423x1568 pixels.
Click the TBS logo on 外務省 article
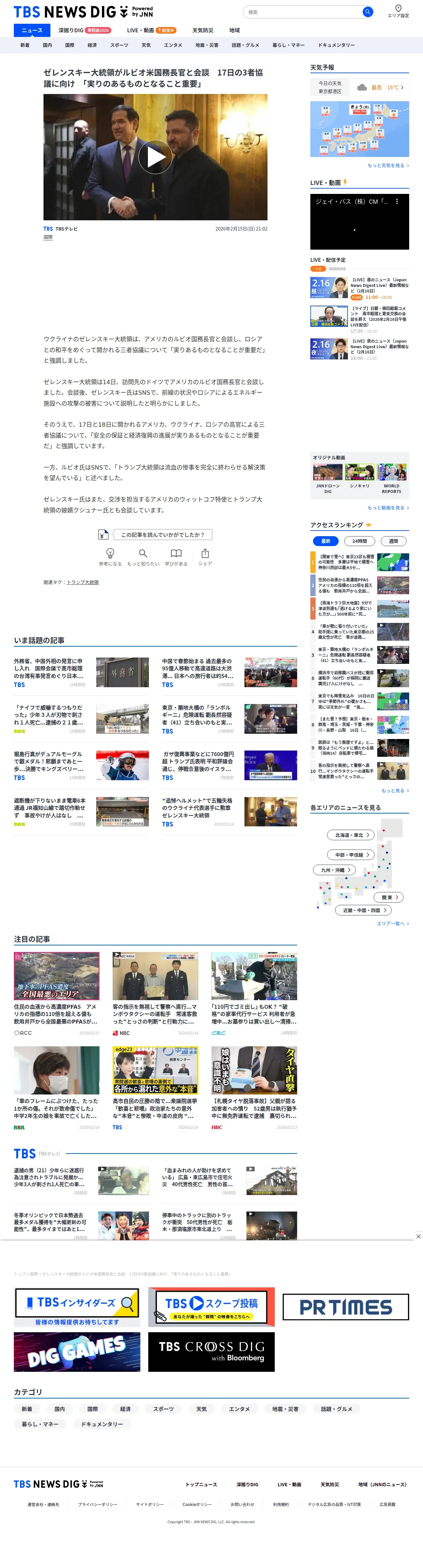19,685
